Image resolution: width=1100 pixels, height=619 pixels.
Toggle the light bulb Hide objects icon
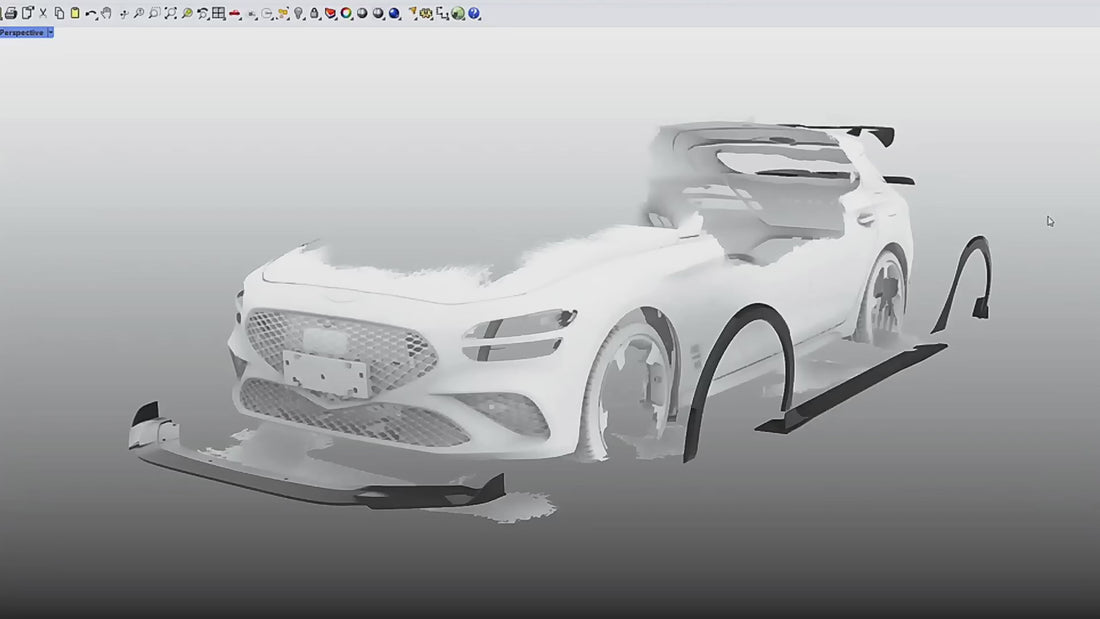tap(298, 13)
